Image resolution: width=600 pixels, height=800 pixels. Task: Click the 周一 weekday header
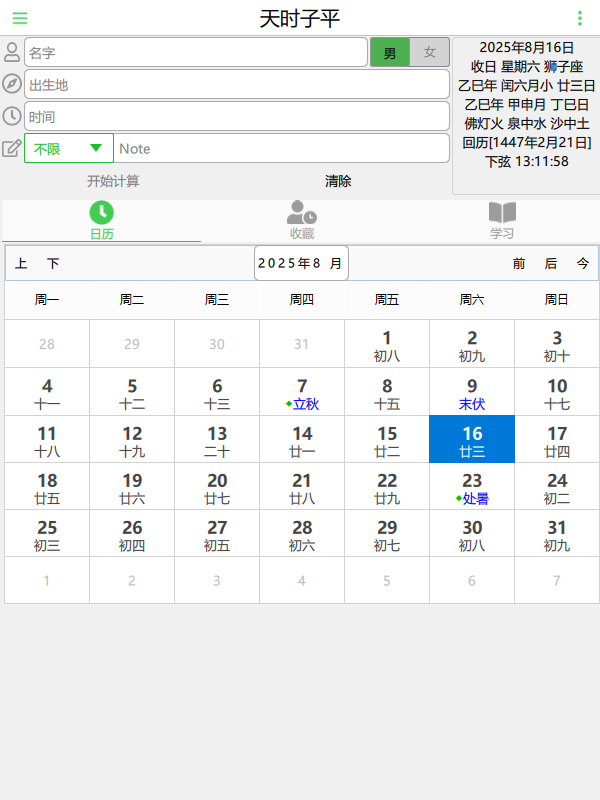click(x=47, y=299)
